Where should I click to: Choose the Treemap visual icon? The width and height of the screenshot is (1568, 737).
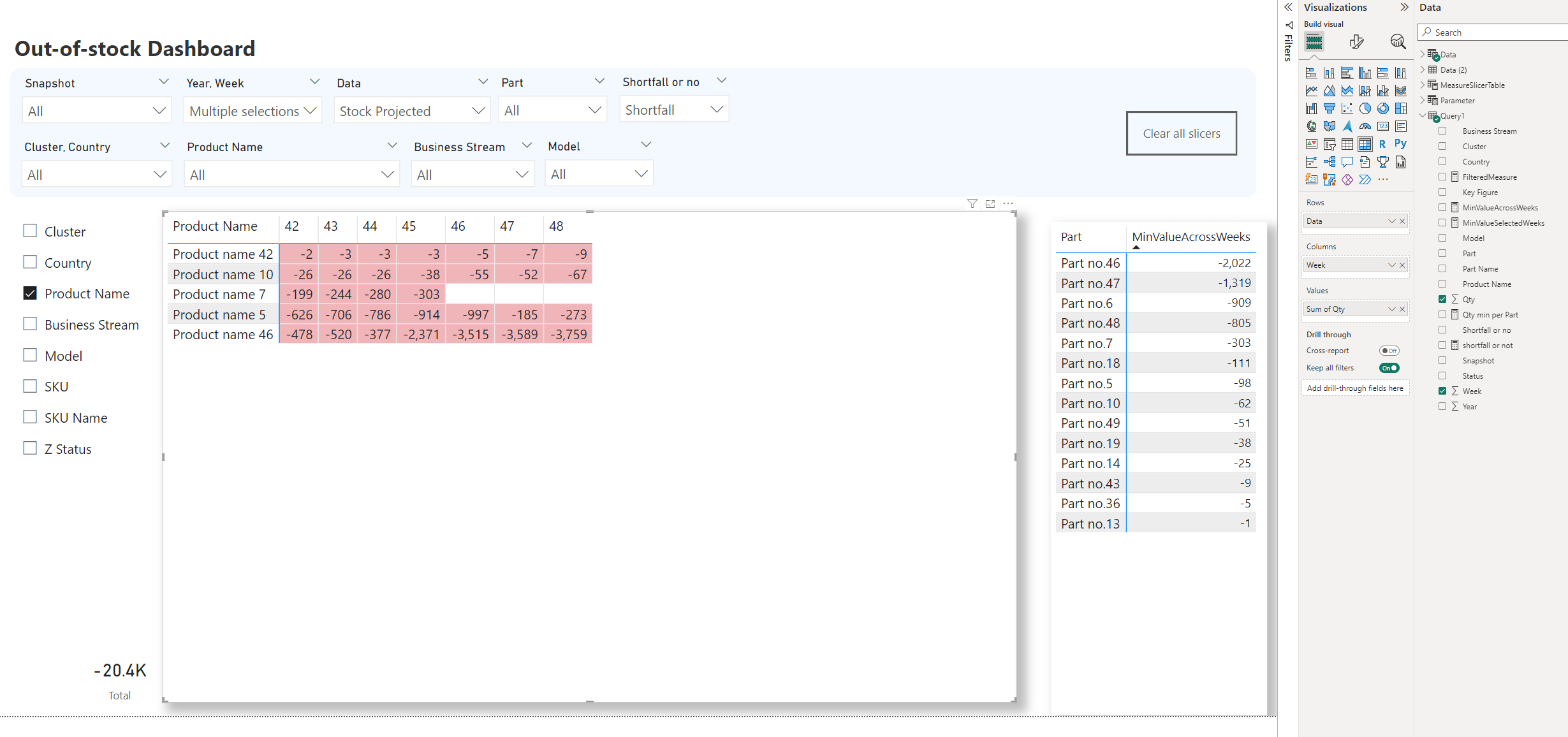(x=1400, y=108)
